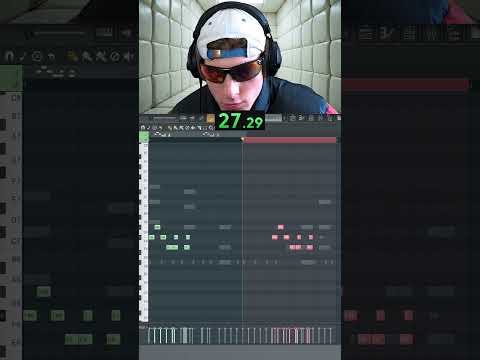The height and width of the screenshot is (360, 480).
Task: Select the rightmost red note in the lowest row
Action: pyautogui.click(x=310, y=247)
